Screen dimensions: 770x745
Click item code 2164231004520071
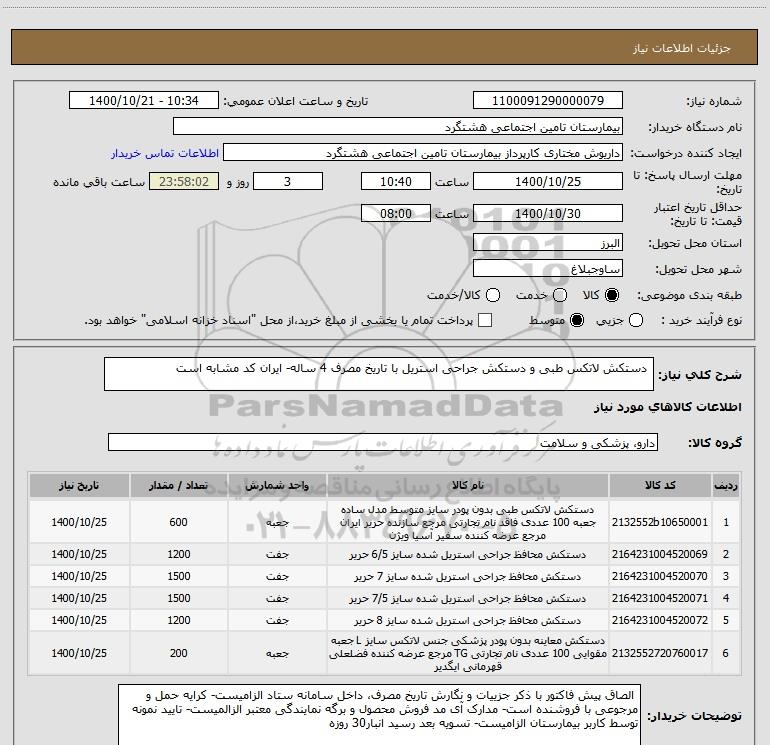point(660,599)
